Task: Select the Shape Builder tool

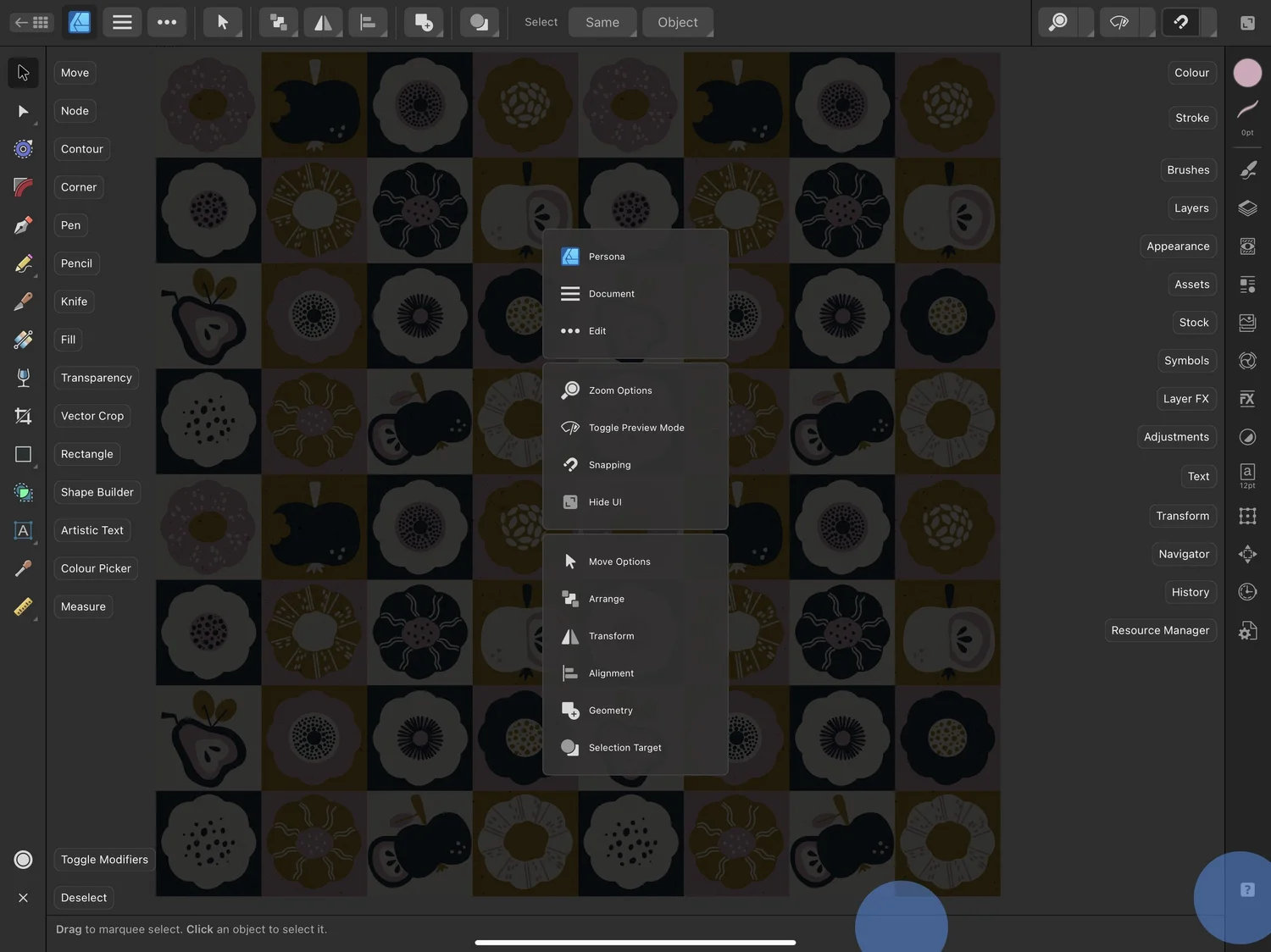Action: point(23,491)
